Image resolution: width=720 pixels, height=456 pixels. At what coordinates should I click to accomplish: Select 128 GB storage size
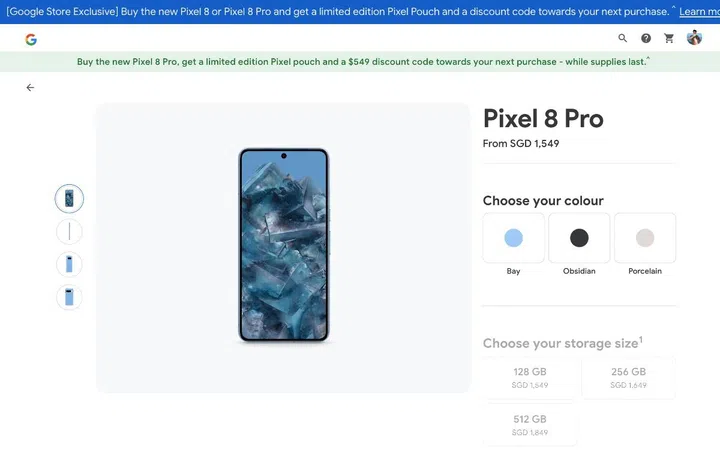point(529,377)
